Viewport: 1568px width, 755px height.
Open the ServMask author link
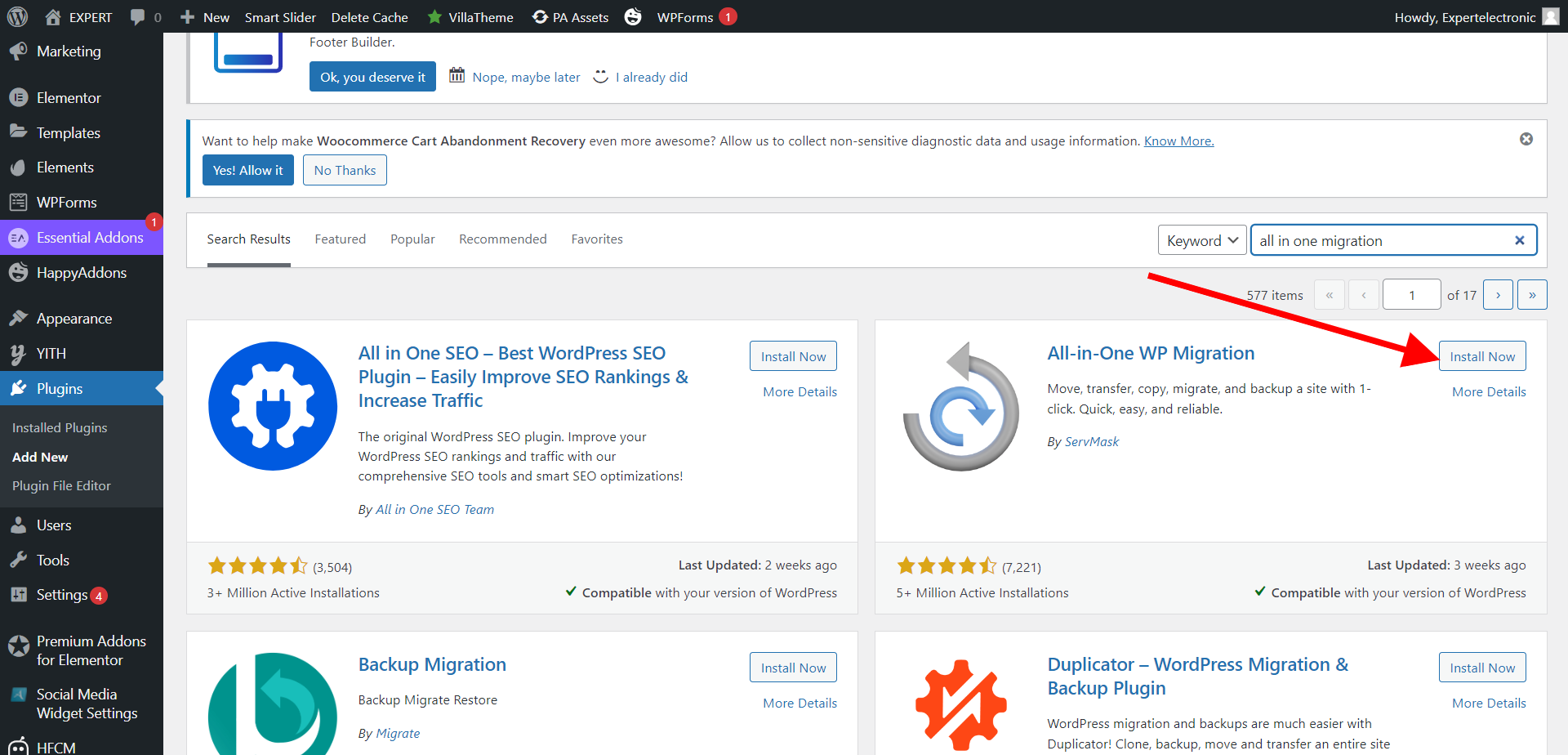tap(1092, 442)
